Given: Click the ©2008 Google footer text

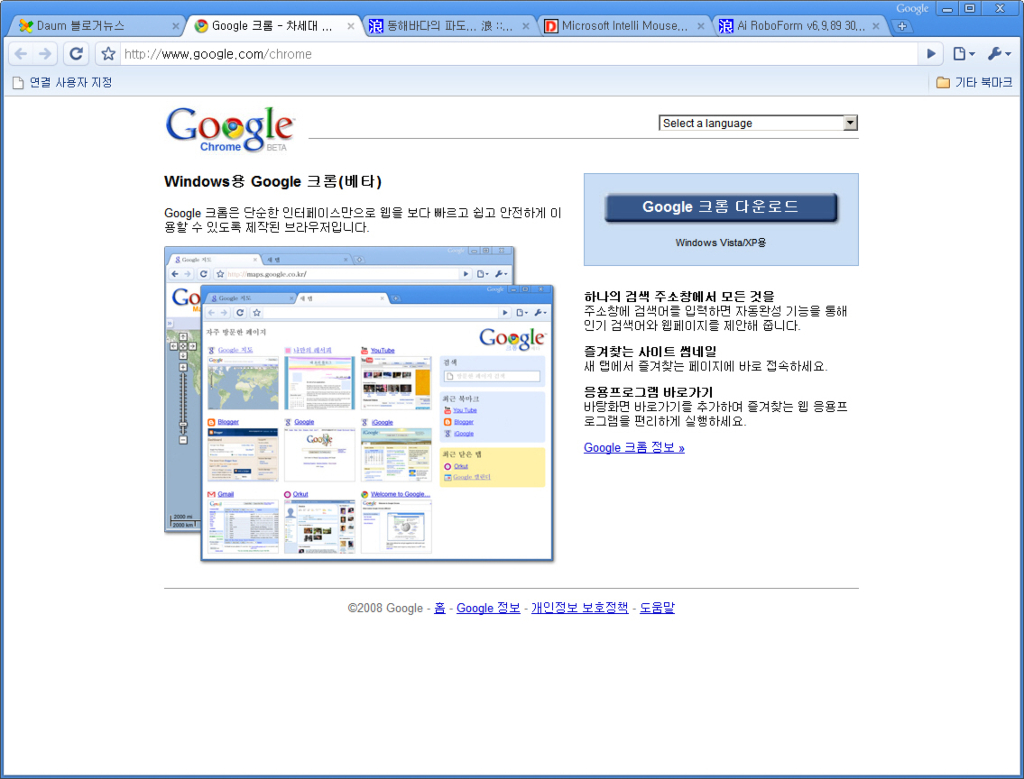Looking at the screenshot, I should point(385,608).
